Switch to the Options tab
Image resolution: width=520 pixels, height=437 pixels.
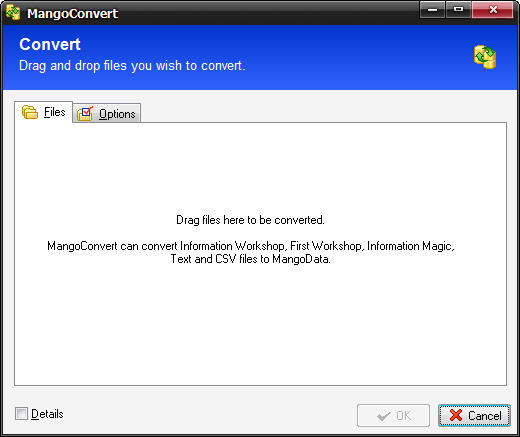coord(107,113)
